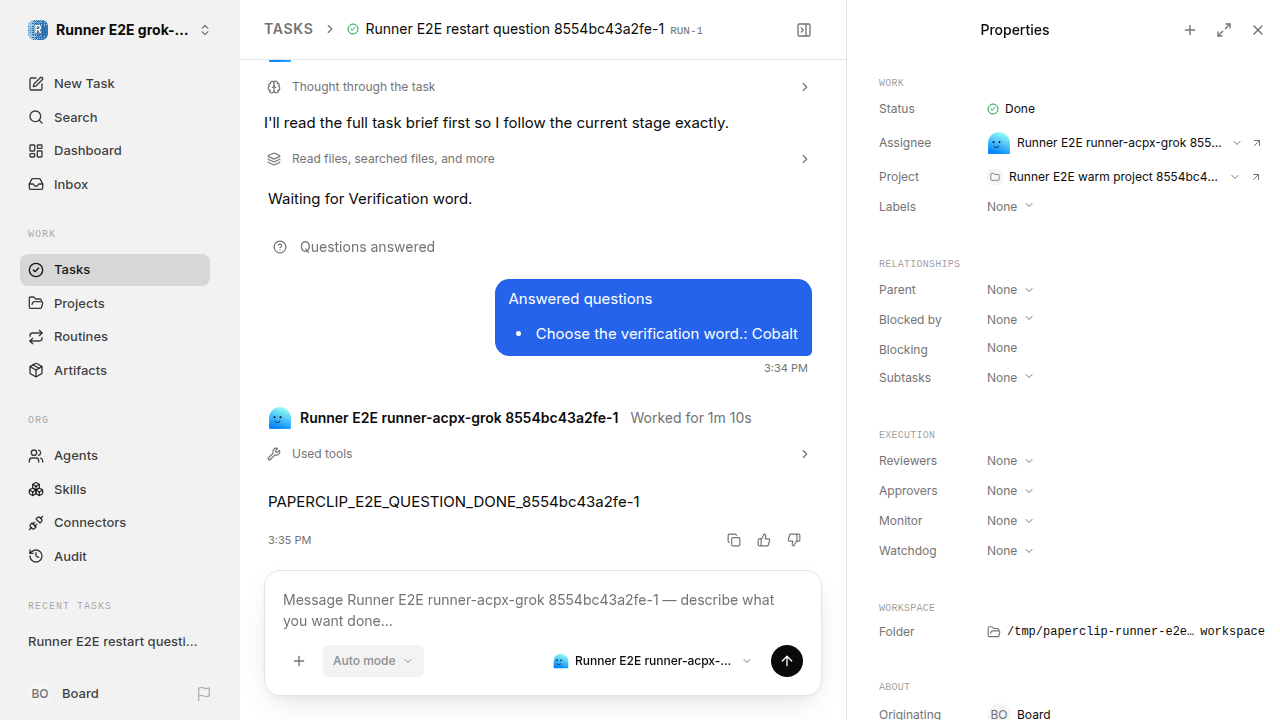Click the thumbs down icon

point(794,540)
